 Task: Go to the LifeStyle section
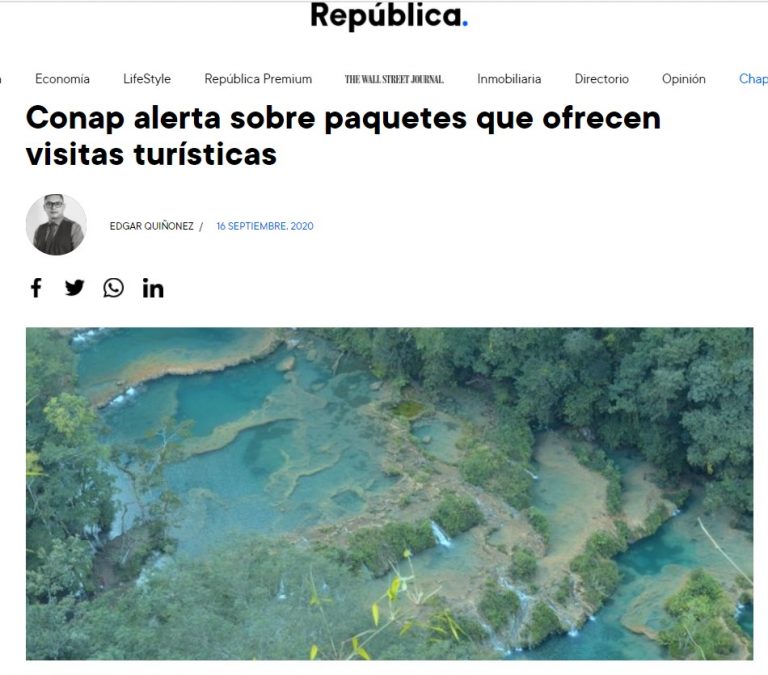click(x=147, y=79)
